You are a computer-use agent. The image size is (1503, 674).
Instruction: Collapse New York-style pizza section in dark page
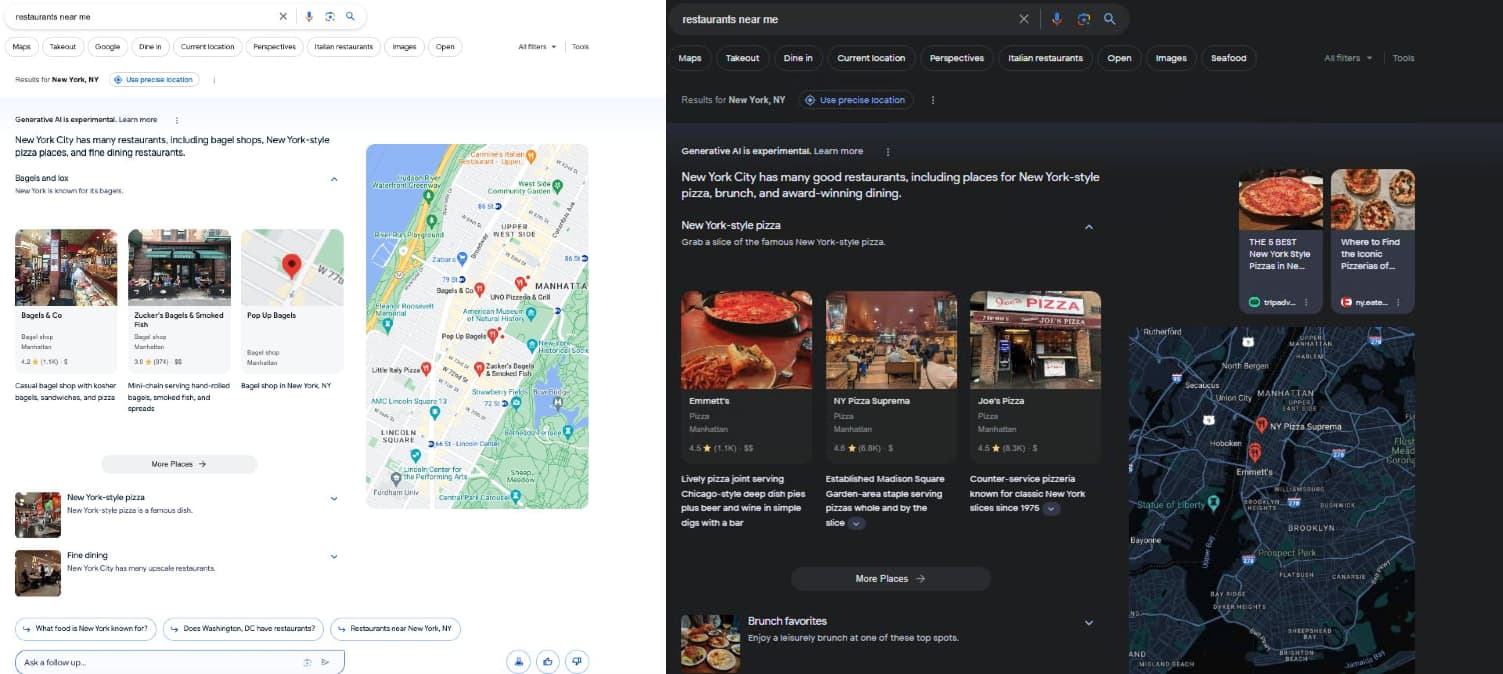click(x=1089, y=227)
